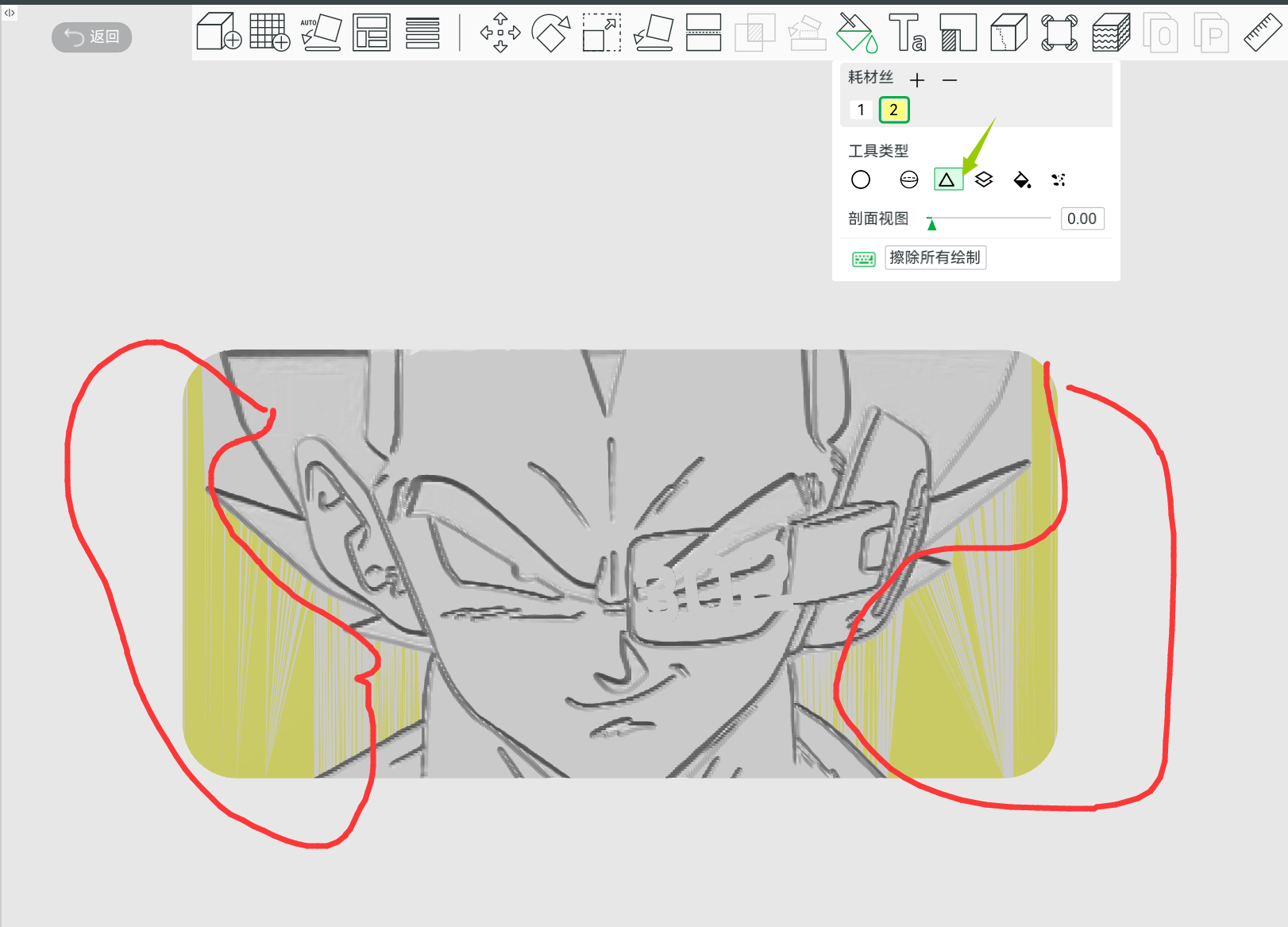Click the arrange layout icon
This screenshot has height=927, width=1288.
[372, 33]
